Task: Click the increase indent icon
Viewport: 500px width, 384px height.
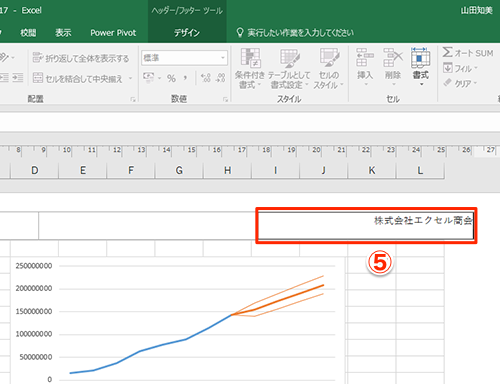Action: point(18,78)
